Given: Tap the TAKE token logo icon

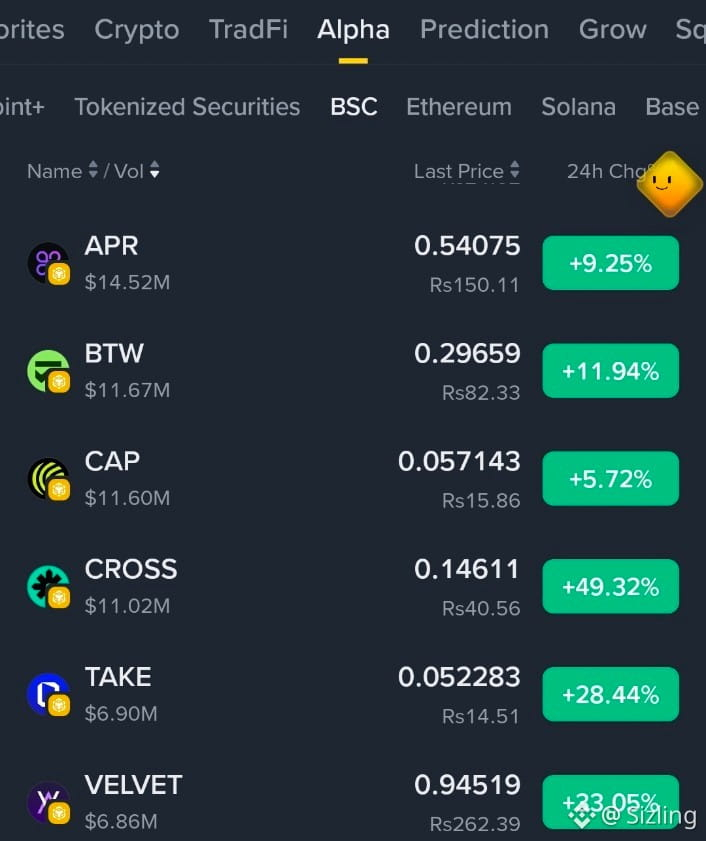Looking at the screenshot, I should coord(48,695).
